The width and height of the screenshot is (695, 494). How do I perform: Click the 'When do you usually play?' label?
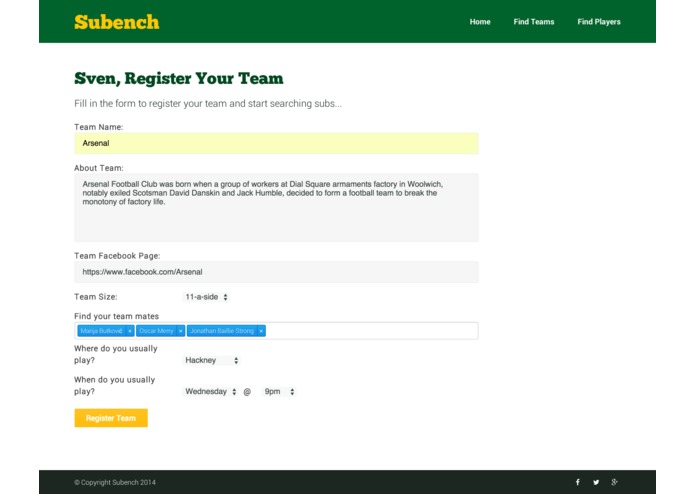point(114,385)
